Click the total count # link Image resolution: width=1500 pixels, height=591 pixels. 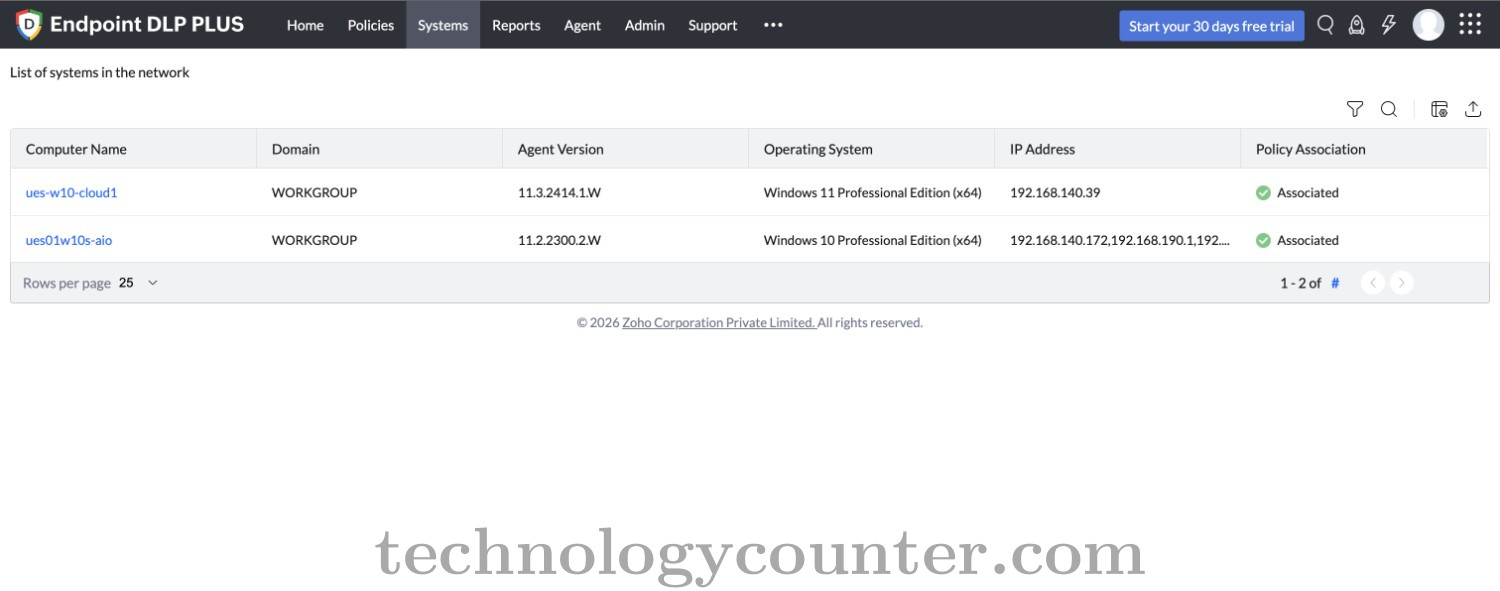pos(1335,283)
